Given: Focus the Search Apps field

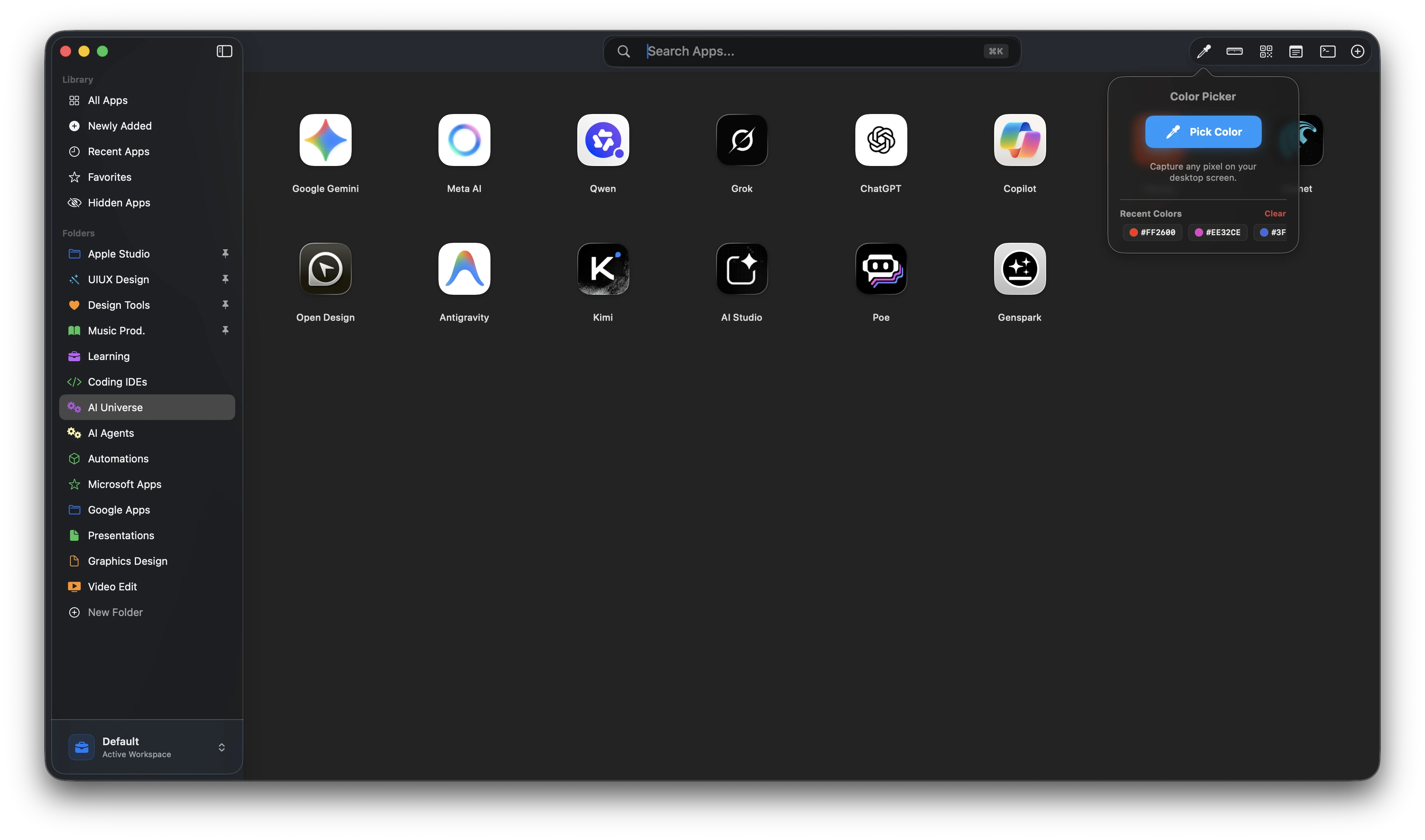Looking at the screenshot, I should (x=812, y=52).
